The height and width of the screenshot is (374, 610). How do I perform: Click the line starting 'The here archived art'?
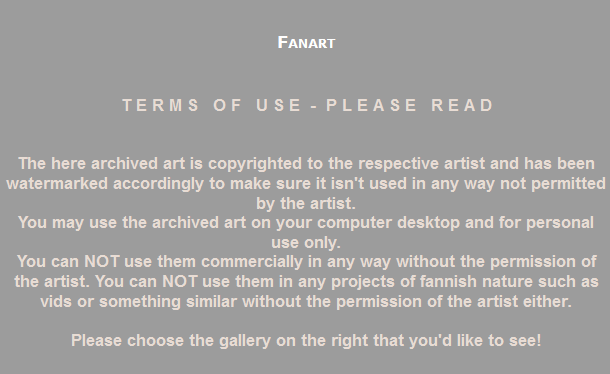pos(306,164)
